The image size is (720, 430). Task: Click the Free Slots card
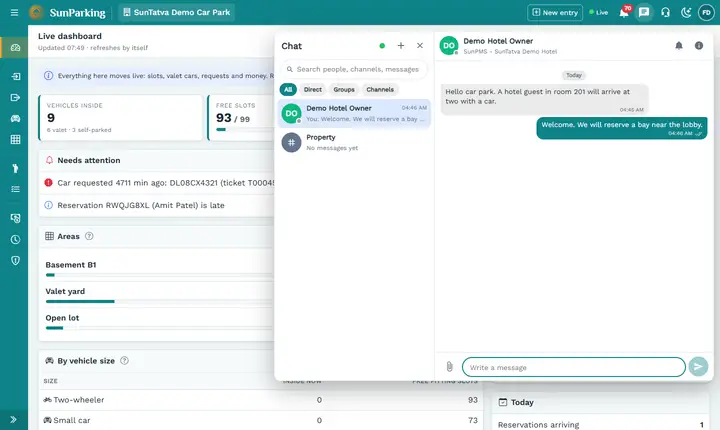(x=241, y=118)
